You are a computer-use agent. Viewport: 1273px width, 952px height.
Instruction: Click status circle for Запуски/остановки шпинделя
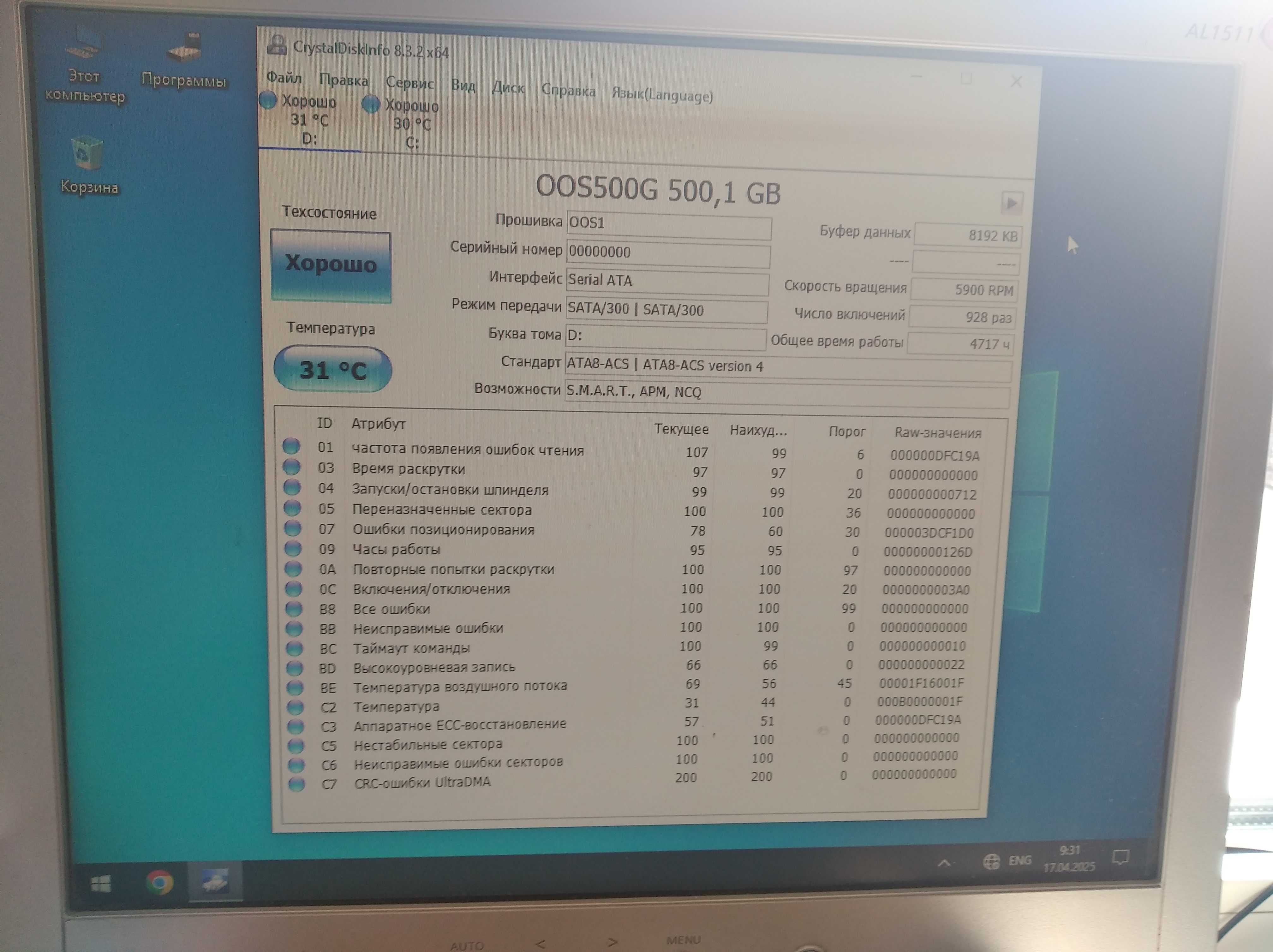click(292, 488)
